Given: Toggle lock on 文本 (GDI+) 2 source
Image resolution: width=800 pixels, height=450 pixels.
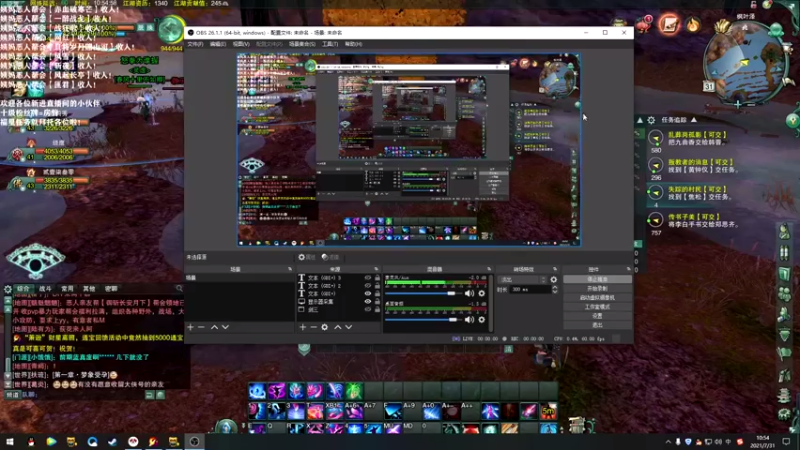Looking at the screenshot, I should tap(377, 286).
